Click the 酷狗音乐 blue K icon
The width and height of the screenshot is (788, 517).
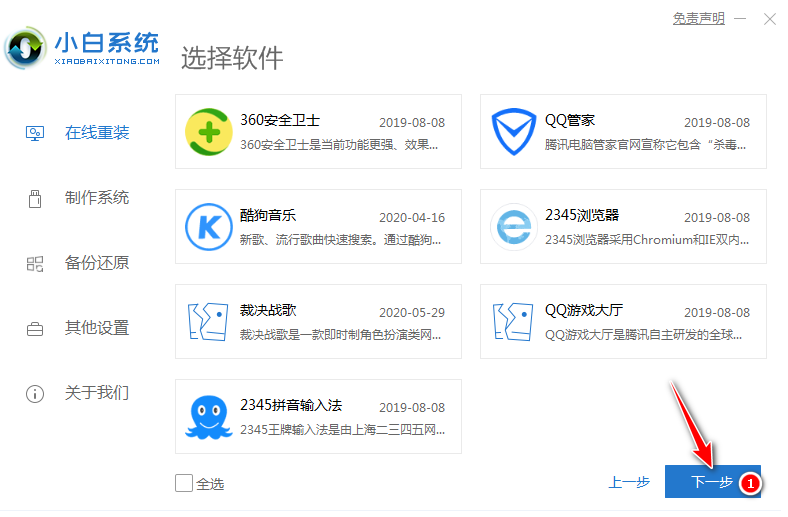click(x=209, y=227)
